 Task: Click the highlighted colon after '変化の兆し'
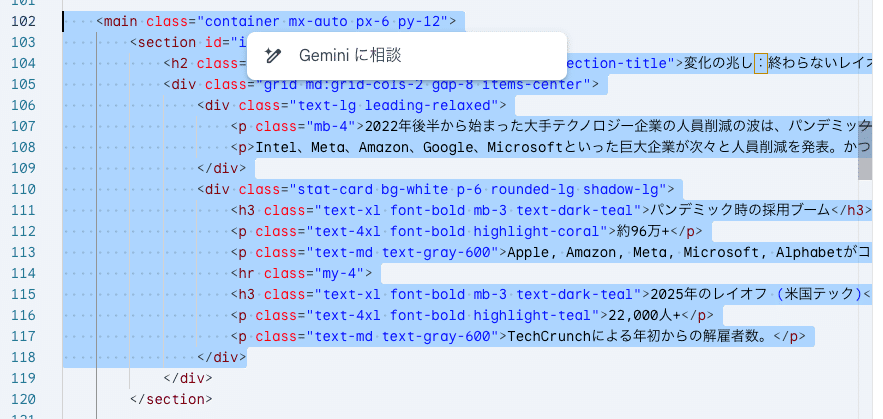[x=761, y=63]
